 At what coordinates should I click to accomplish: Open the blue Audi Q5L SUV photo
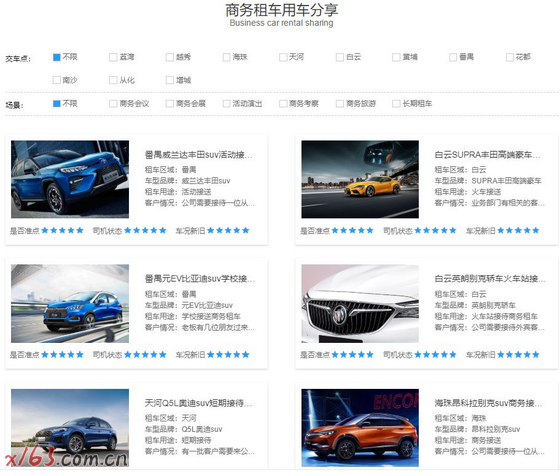coord(70,428)
